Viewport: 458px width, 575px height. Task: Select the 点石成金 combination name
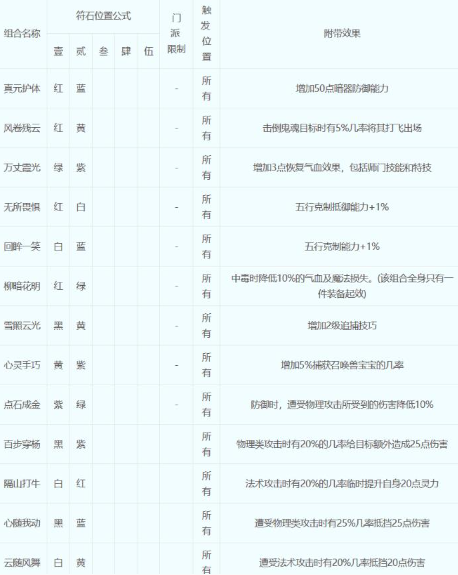(22, 405)
